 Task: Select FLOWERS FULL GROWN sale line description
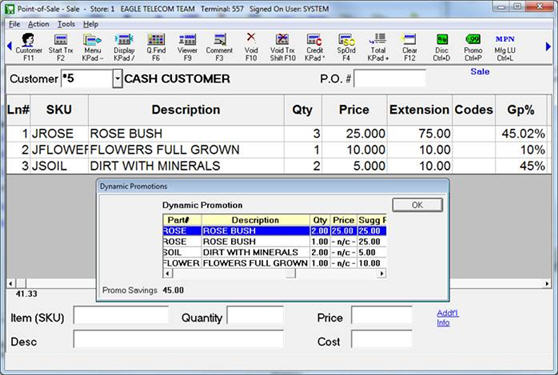(165, 150)
